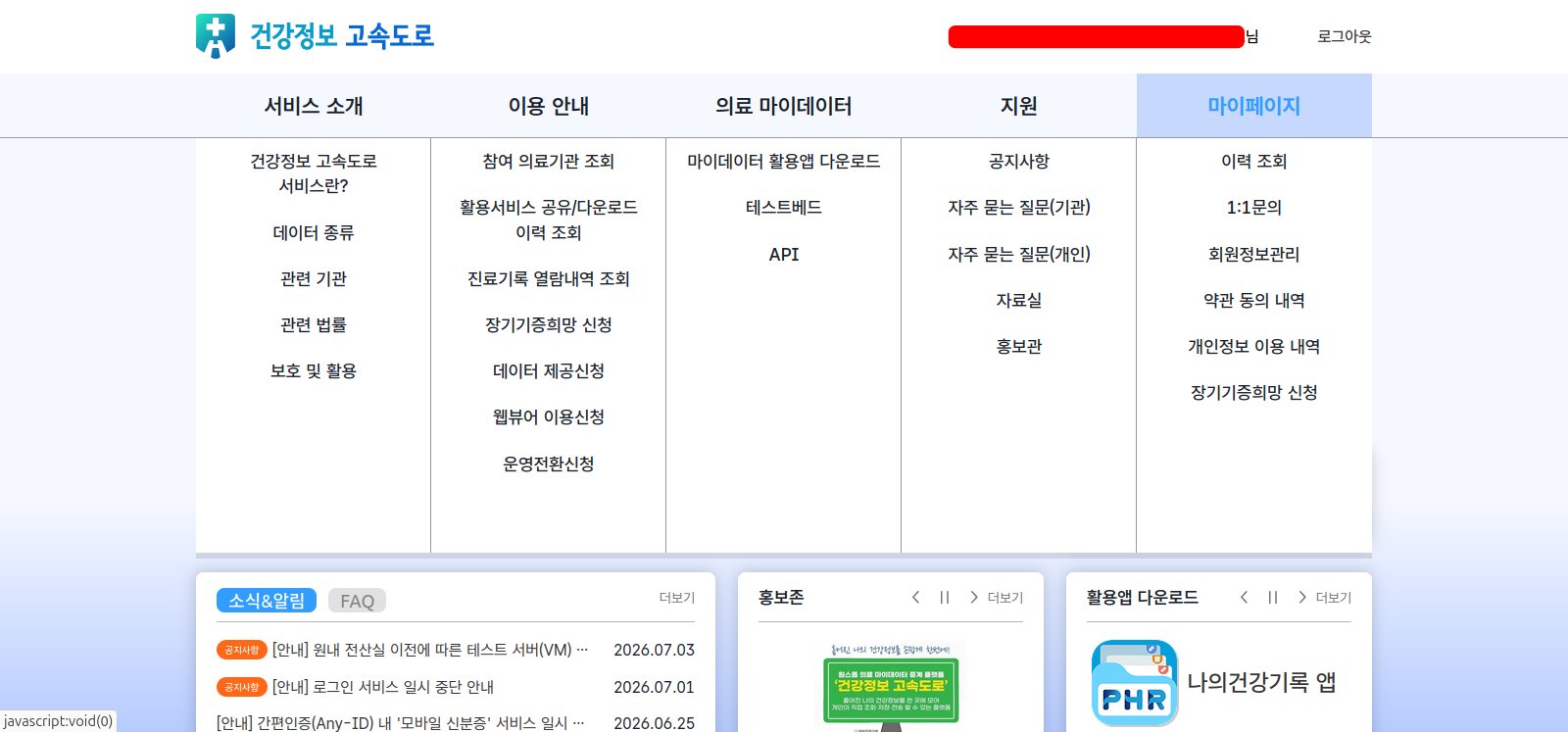The height and width of the screenshot is (732, 1568).
Task: Open 운영전환신청 page
Action: (549, 464)
